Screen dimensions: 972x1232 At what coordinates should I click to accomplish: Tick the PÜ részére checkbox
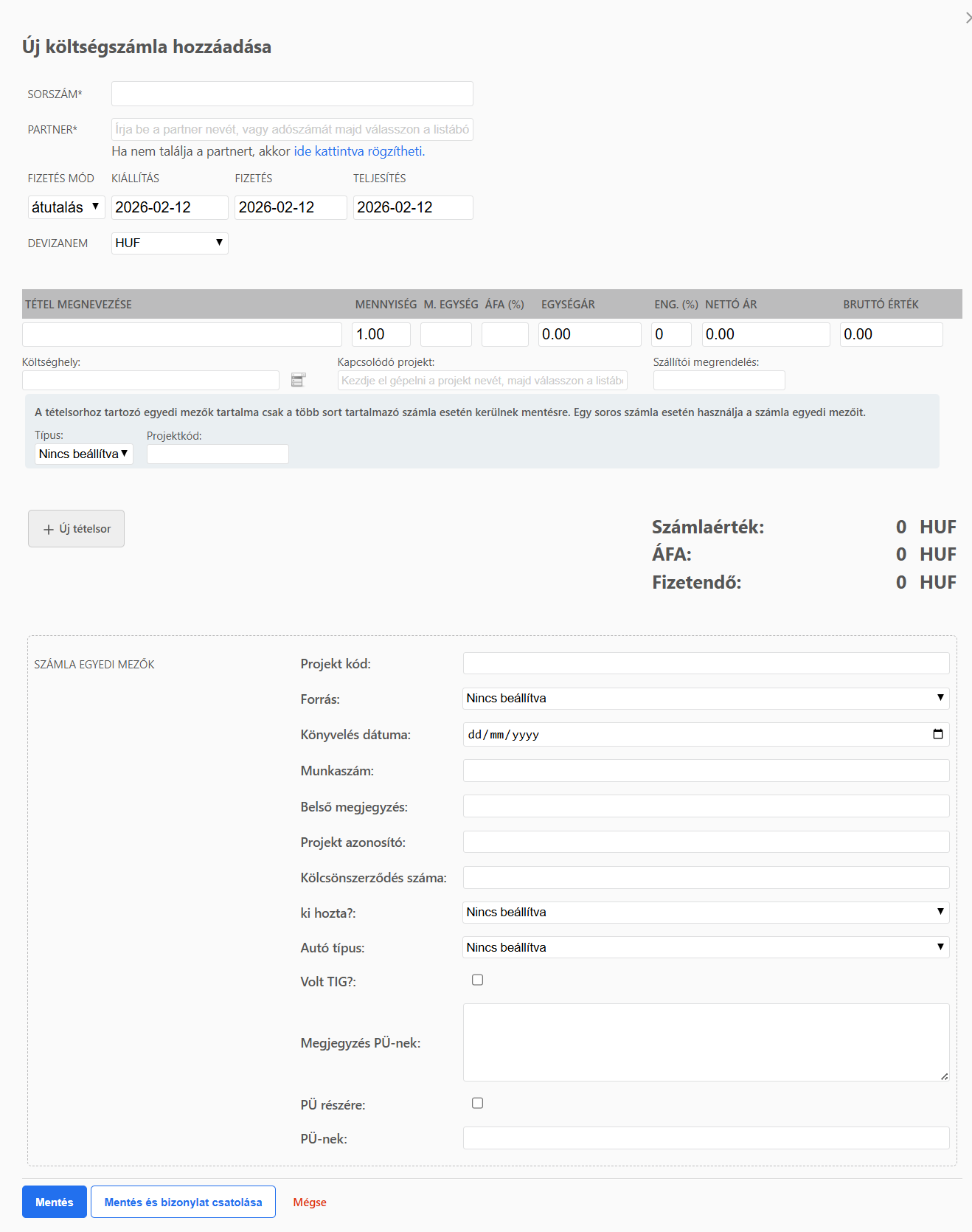(477, 1103)
